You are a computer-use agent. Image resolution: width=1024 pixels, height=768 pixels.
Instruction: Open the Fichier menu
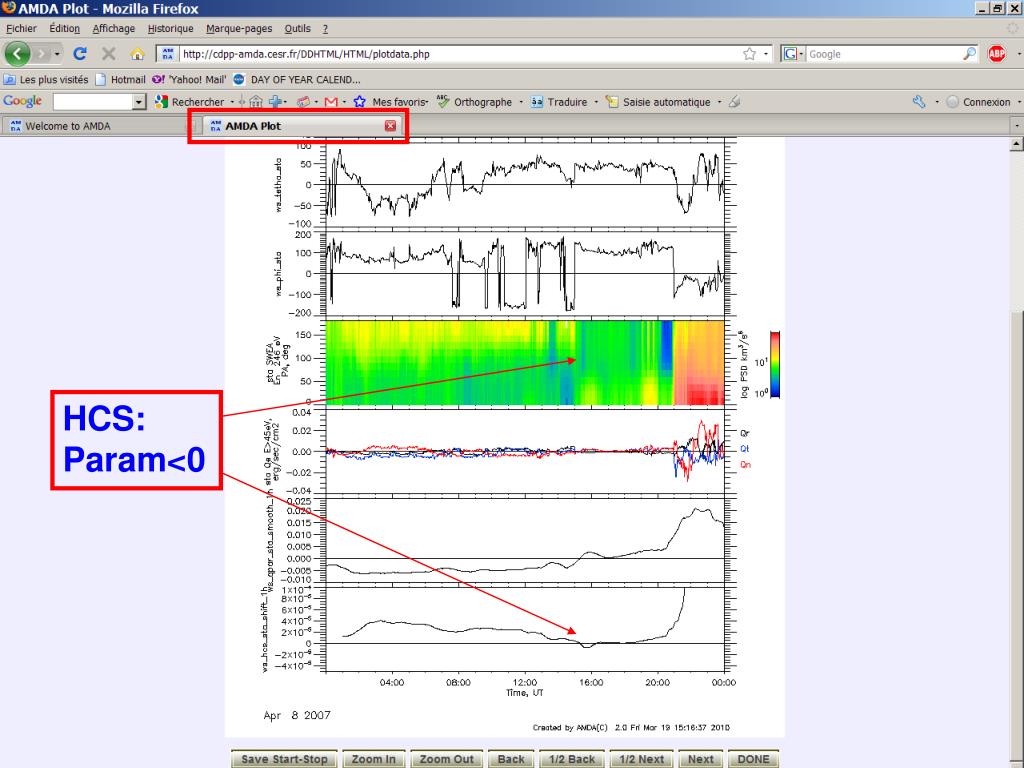(22, 29)
